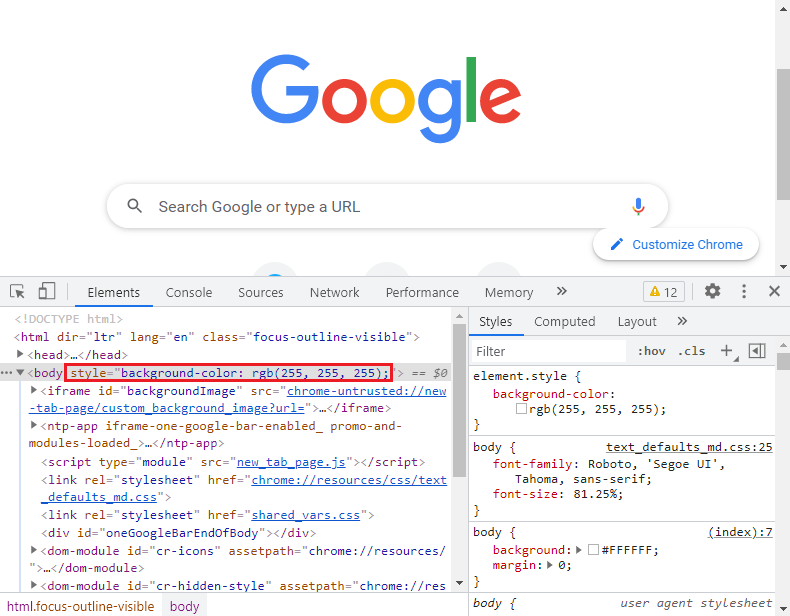Open the Network tab
The height and width of the screenshot is (616, 790).
click(335, 293)
